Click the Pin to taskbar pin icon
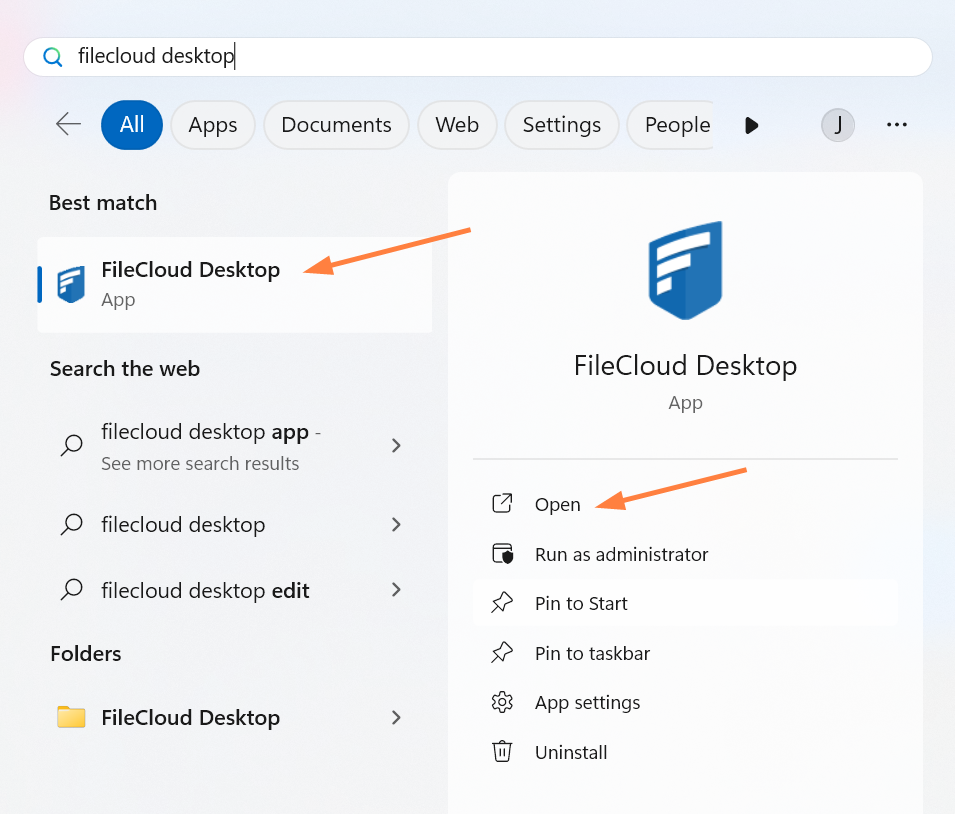 (502, 653)
